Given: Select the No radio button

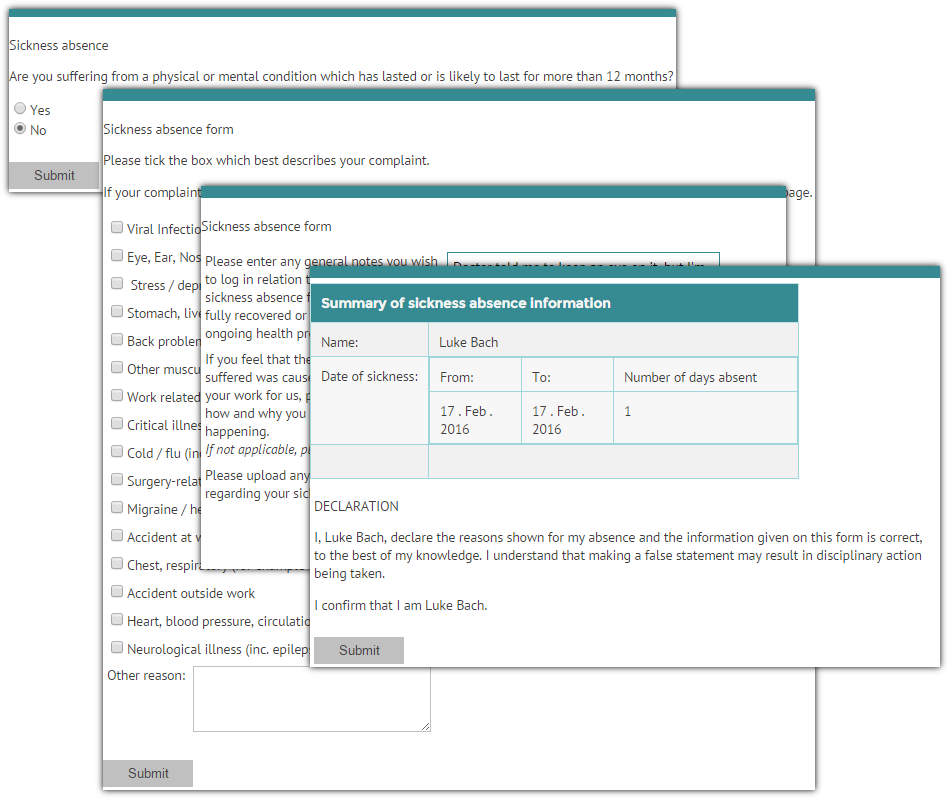Looking at the screenshot, I should point(19,129).
